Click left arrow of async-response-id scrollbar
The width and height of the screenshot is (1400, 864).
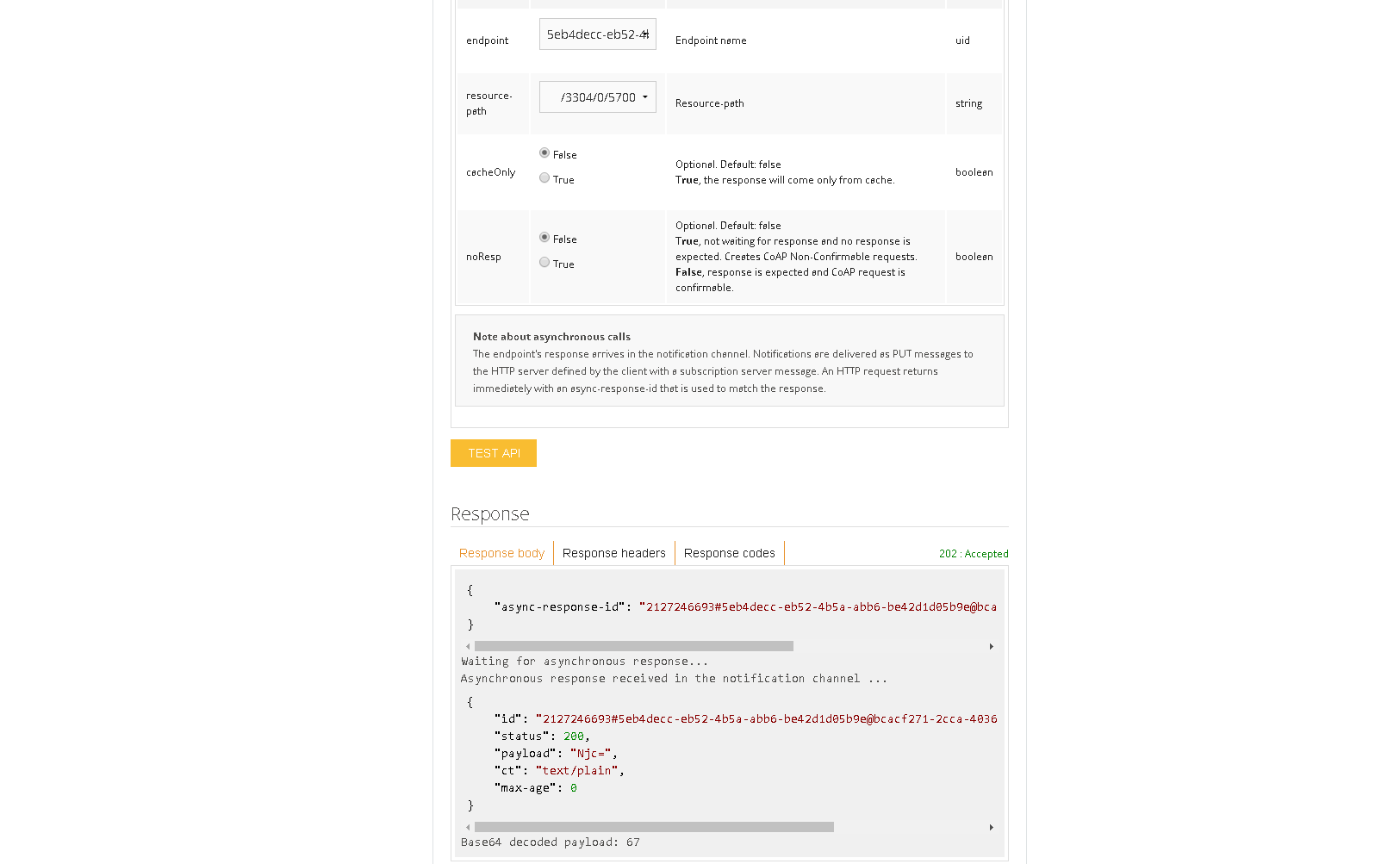point(468,646)
